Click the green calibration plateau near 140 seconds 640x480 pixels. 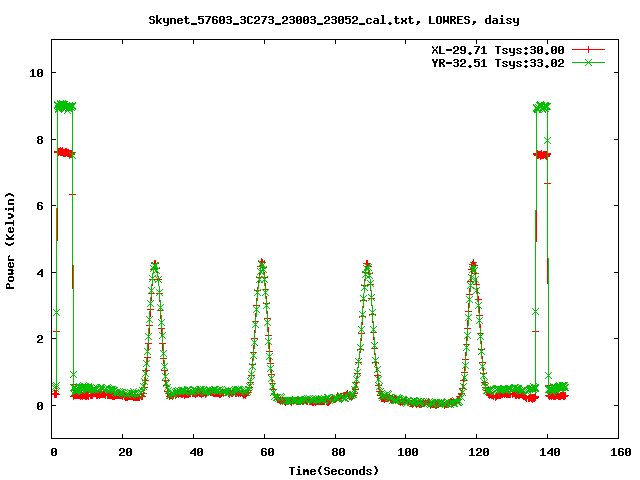[542, 106]
